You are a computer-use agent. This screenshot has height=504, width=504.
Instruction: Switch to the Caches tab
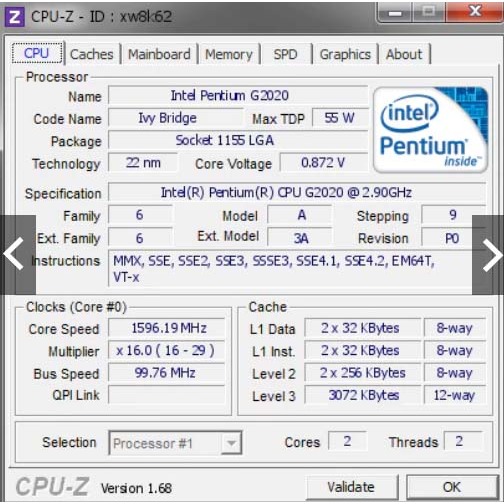pyautogui.click(x=92, y=54)
